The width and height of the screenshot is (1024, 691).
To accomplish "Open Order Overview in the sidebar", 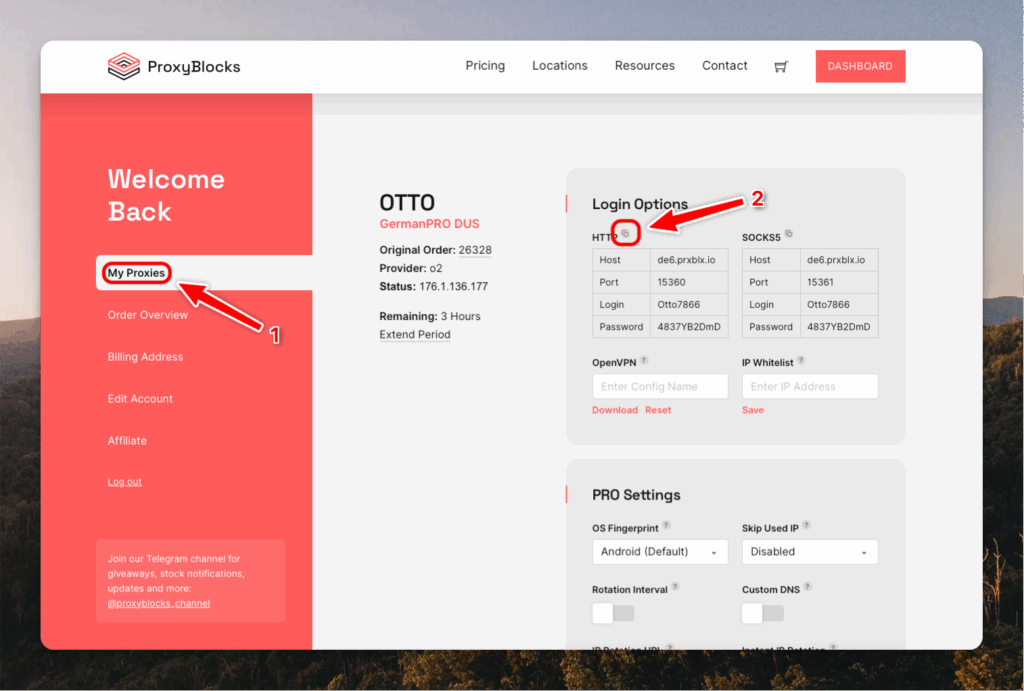I will [x=148, y=315].
